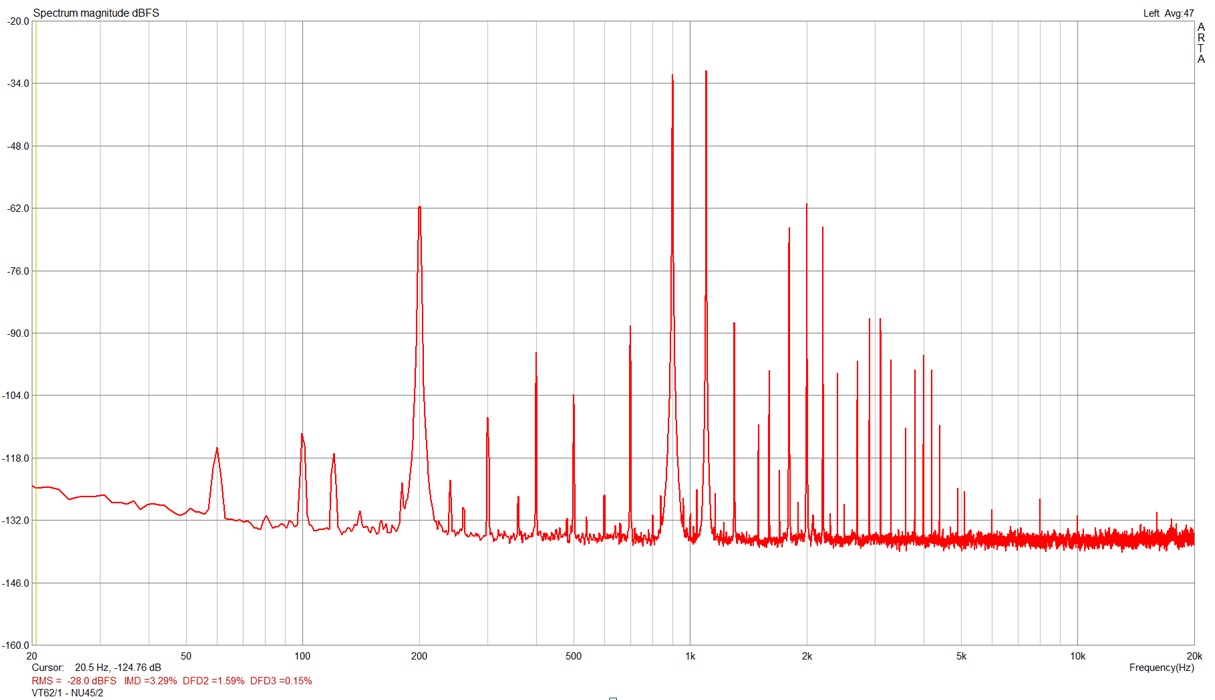The height and width of the screenshot is (700, 1215).
Task: Click the -160.0 y-axis label
Action: click(14, 645)
